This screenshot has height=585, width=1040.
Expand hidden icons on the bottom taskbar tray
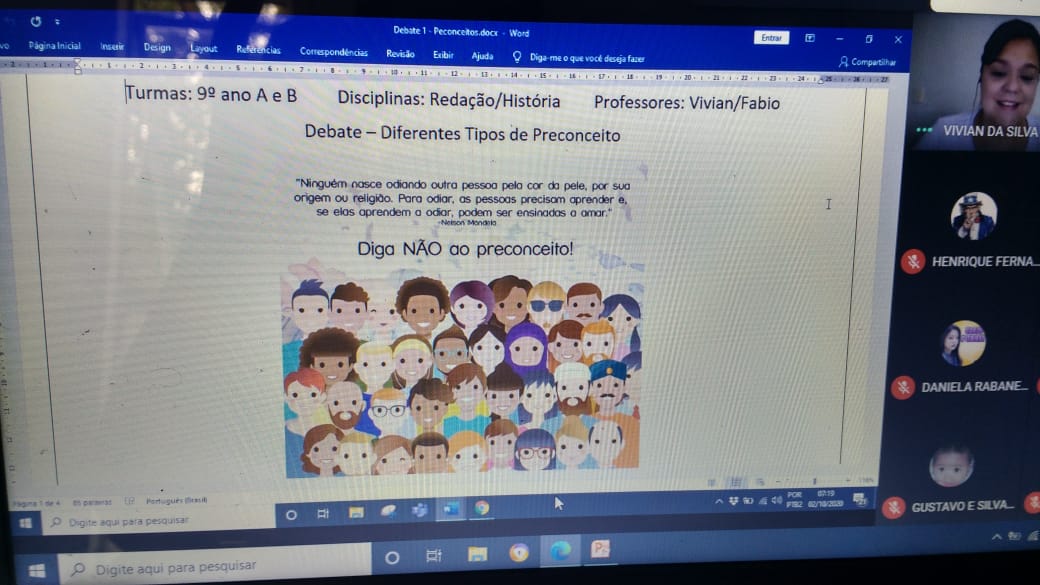(996, 537)
